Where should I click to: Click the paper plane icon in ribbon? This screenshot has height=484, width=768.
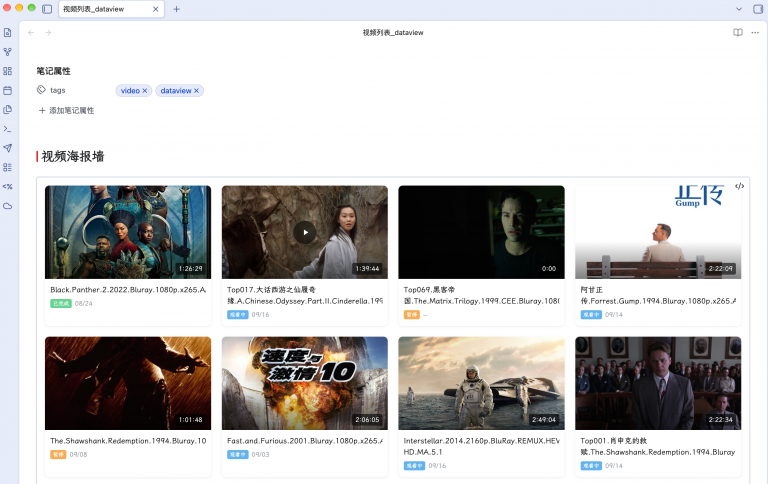(7, 148)
